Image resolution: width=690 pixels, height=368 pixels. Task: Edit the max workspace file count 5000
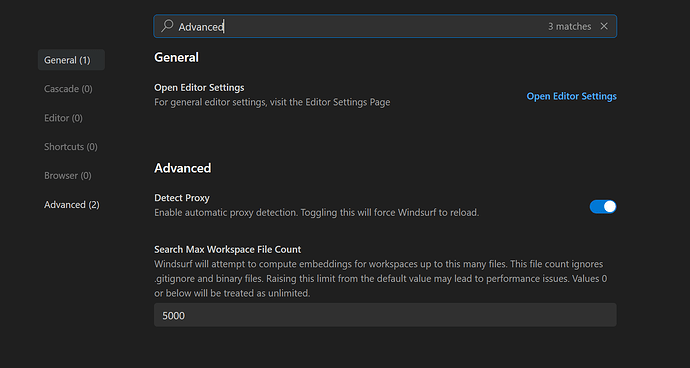[385, 315]
